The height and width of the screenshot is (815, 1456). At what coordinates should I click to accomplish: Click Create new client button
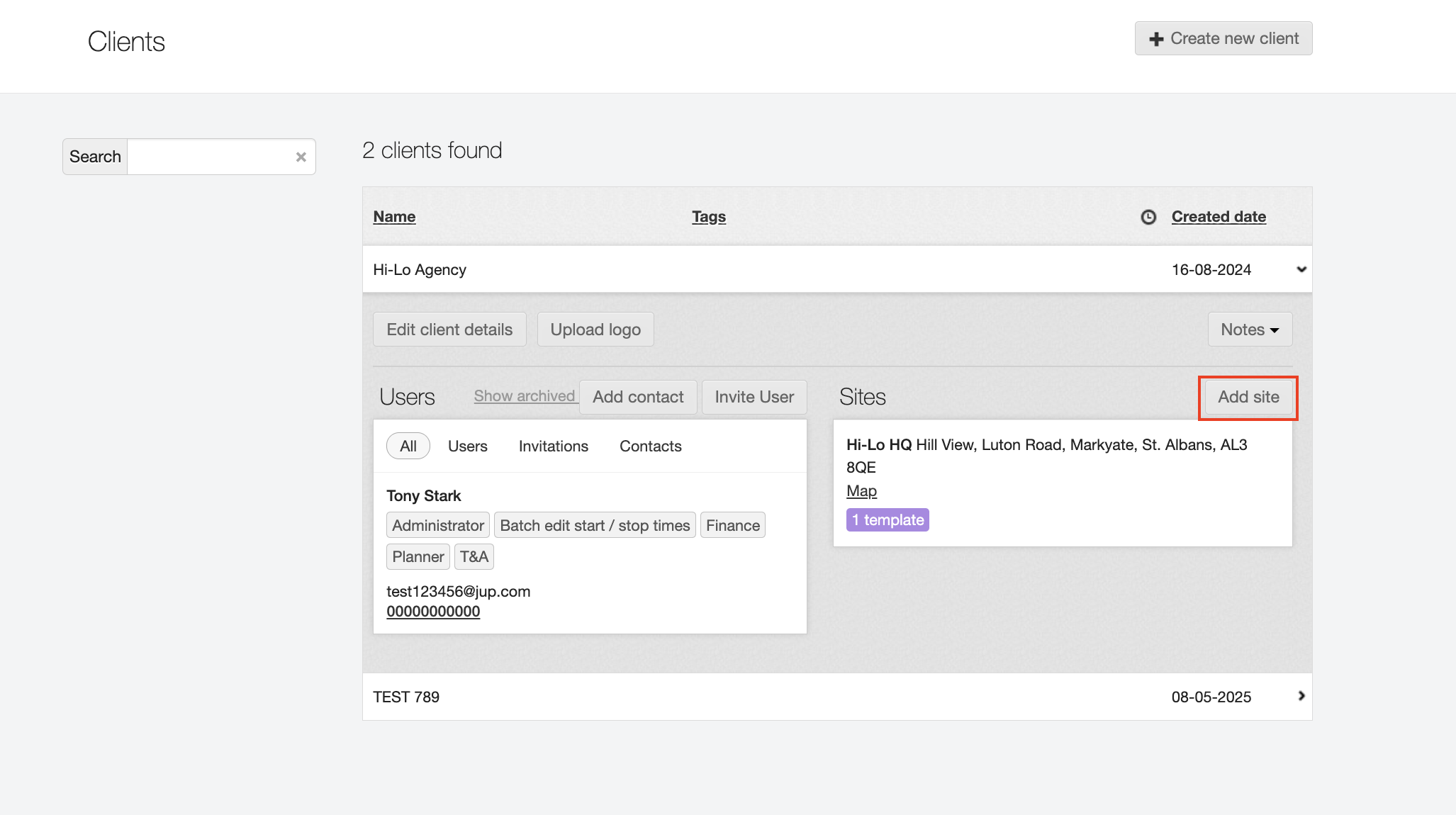click(x=1223, y=38)
